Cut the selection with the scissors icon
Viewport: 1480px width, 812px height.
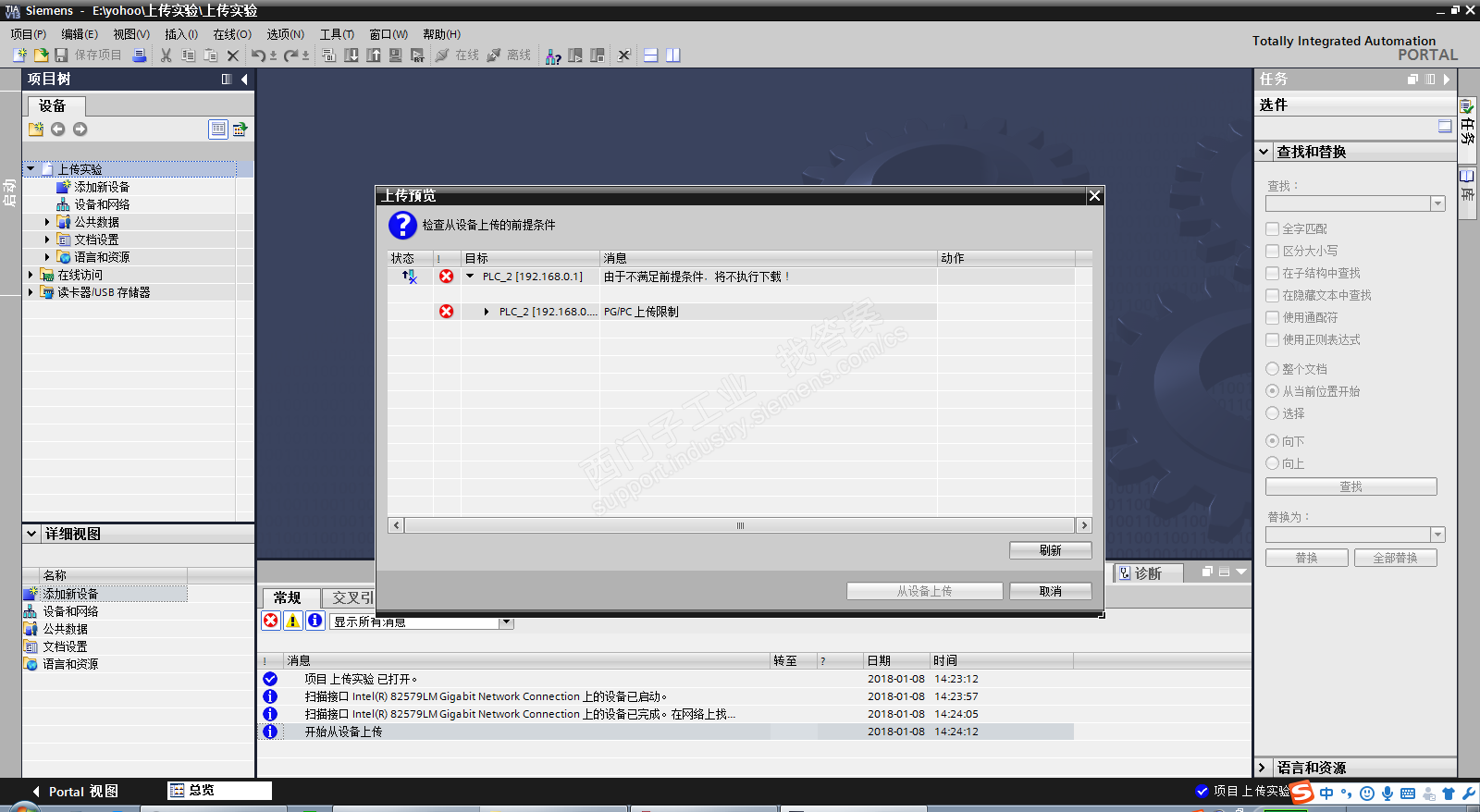(x=166, y=55)
